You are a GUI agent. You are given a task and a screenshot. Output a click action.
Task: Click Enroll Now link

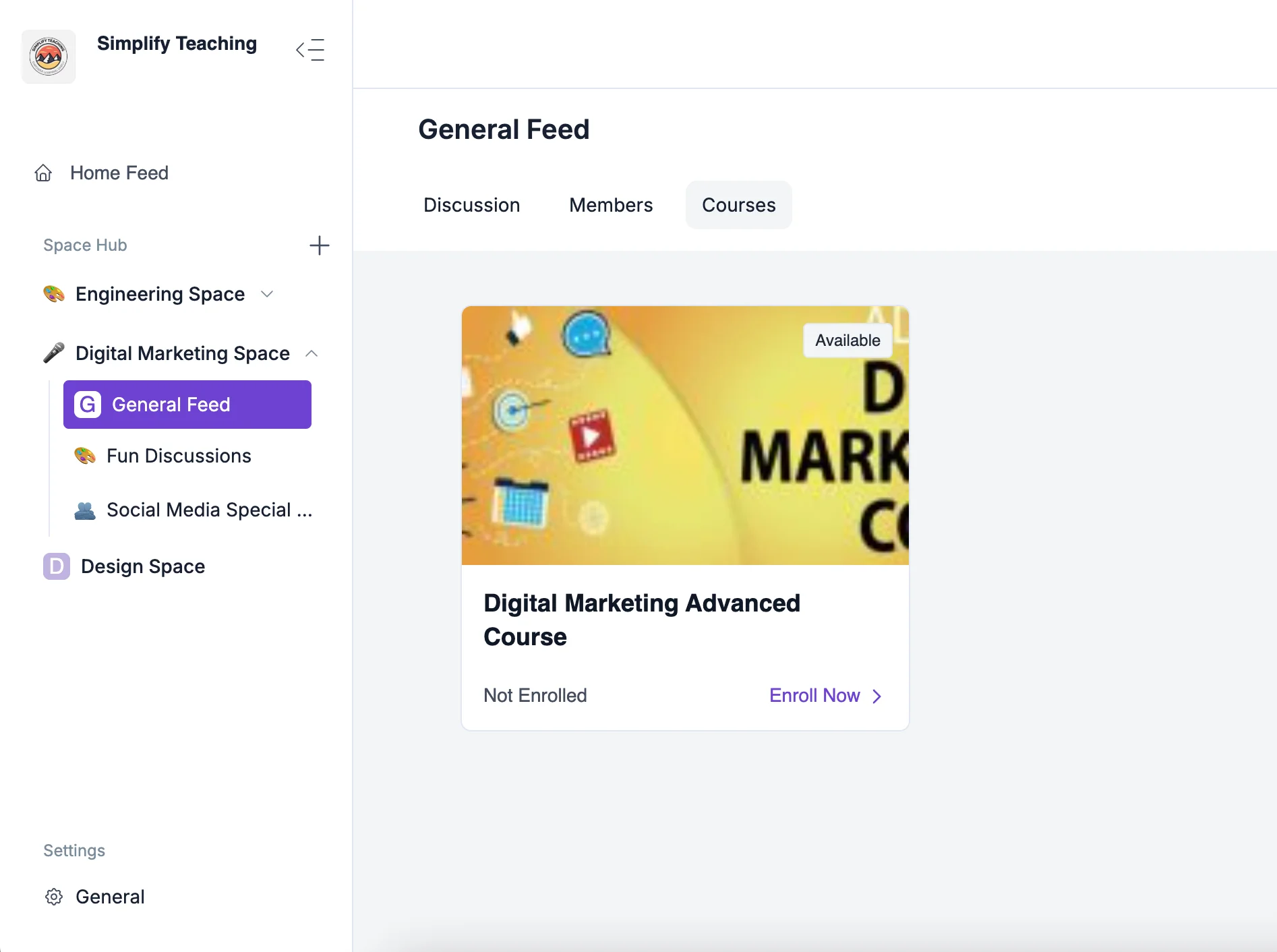pos(825,695)
